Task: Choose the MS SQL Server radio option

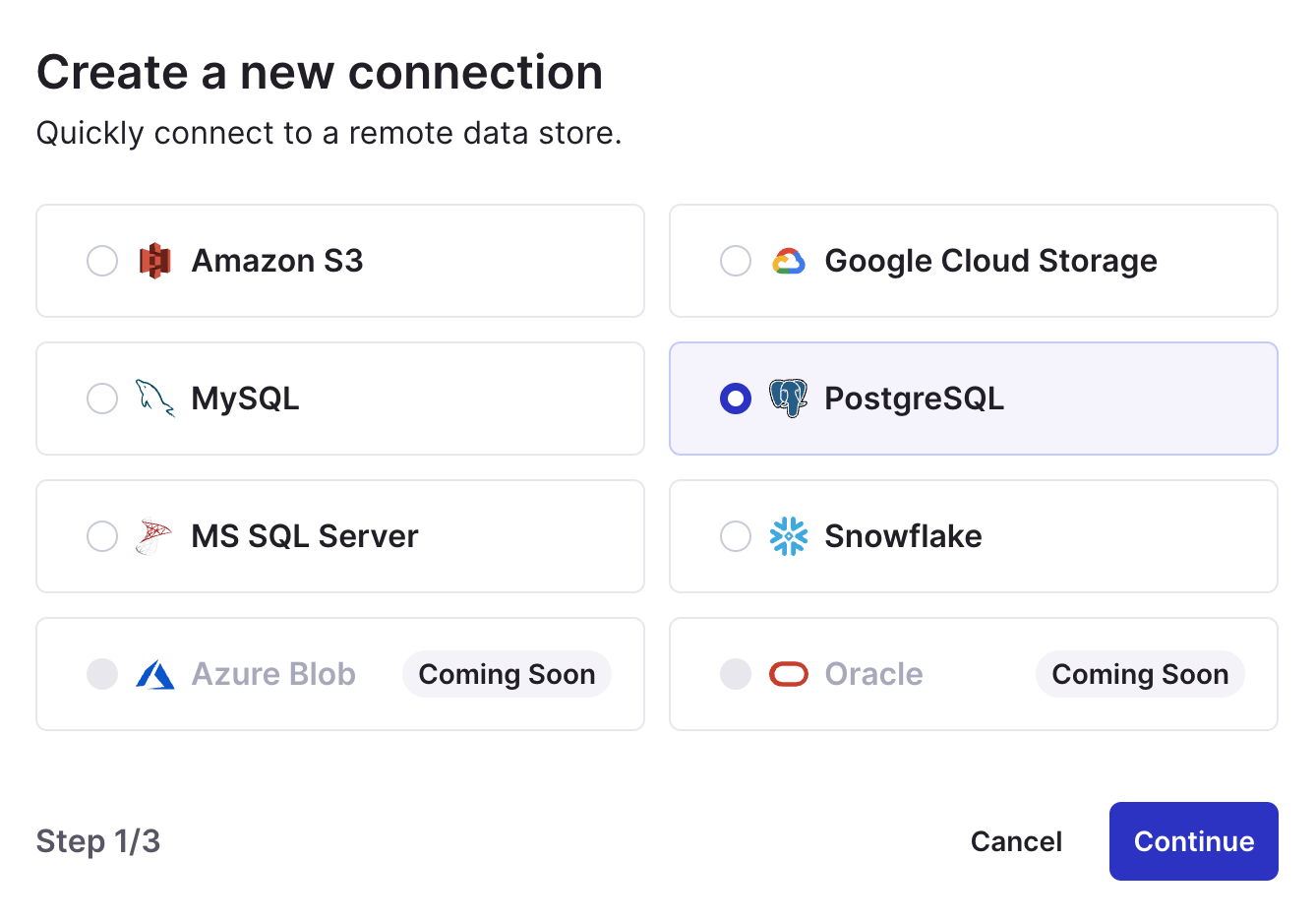Action: (x=102, y=536)
